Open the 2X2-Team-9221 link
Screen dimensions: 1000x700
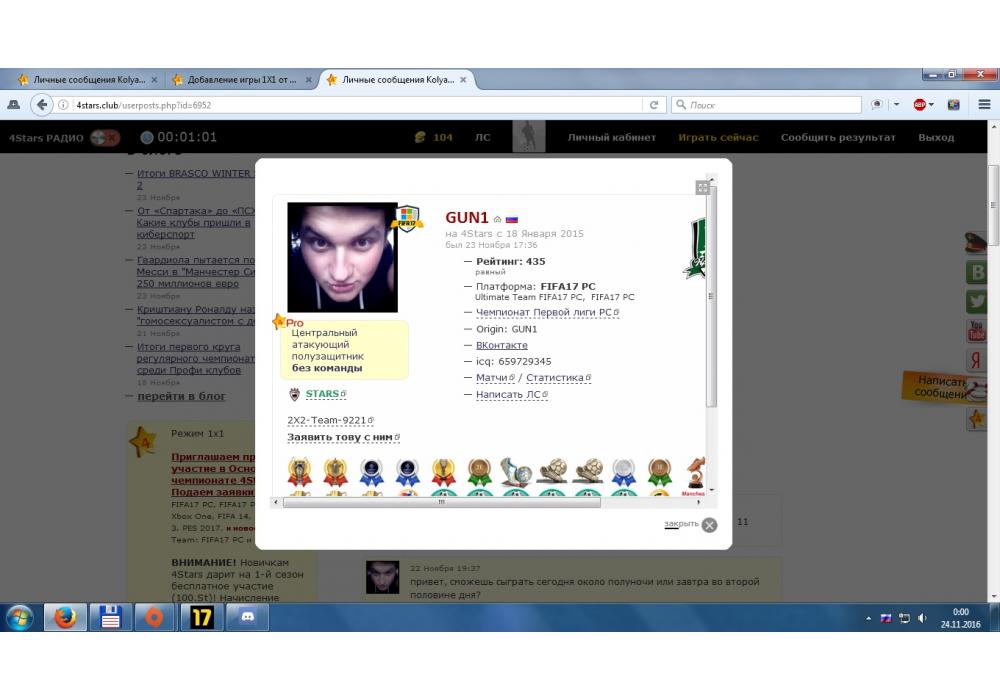(327, 420)
